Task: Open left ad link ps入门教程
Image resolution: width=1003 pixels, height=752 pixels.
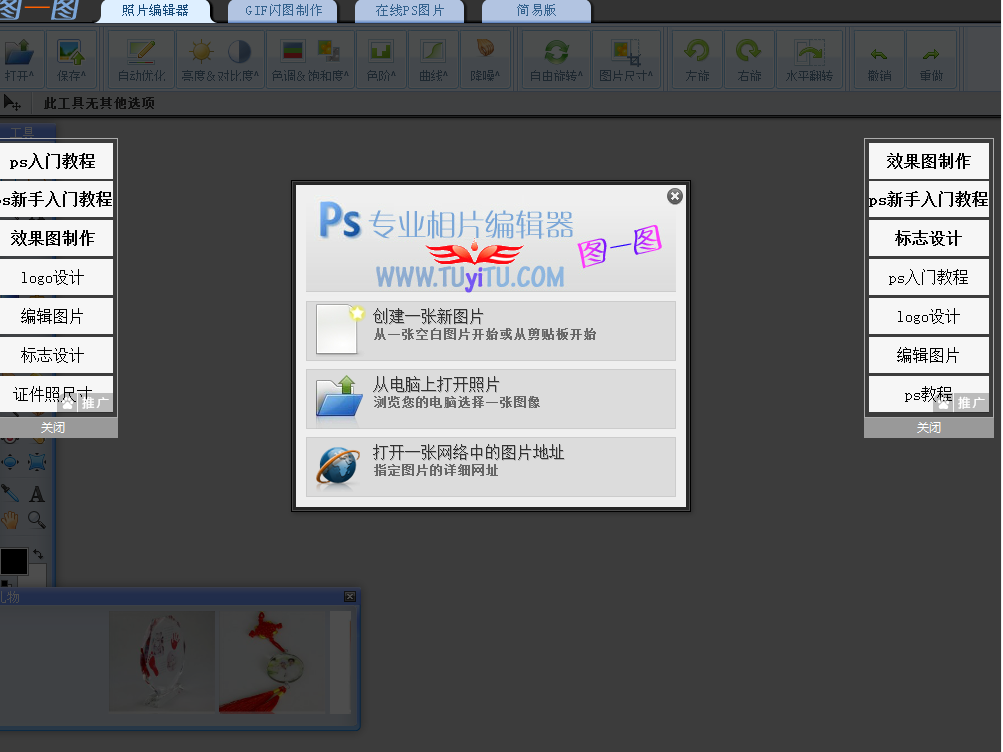Action: [54, 161]
